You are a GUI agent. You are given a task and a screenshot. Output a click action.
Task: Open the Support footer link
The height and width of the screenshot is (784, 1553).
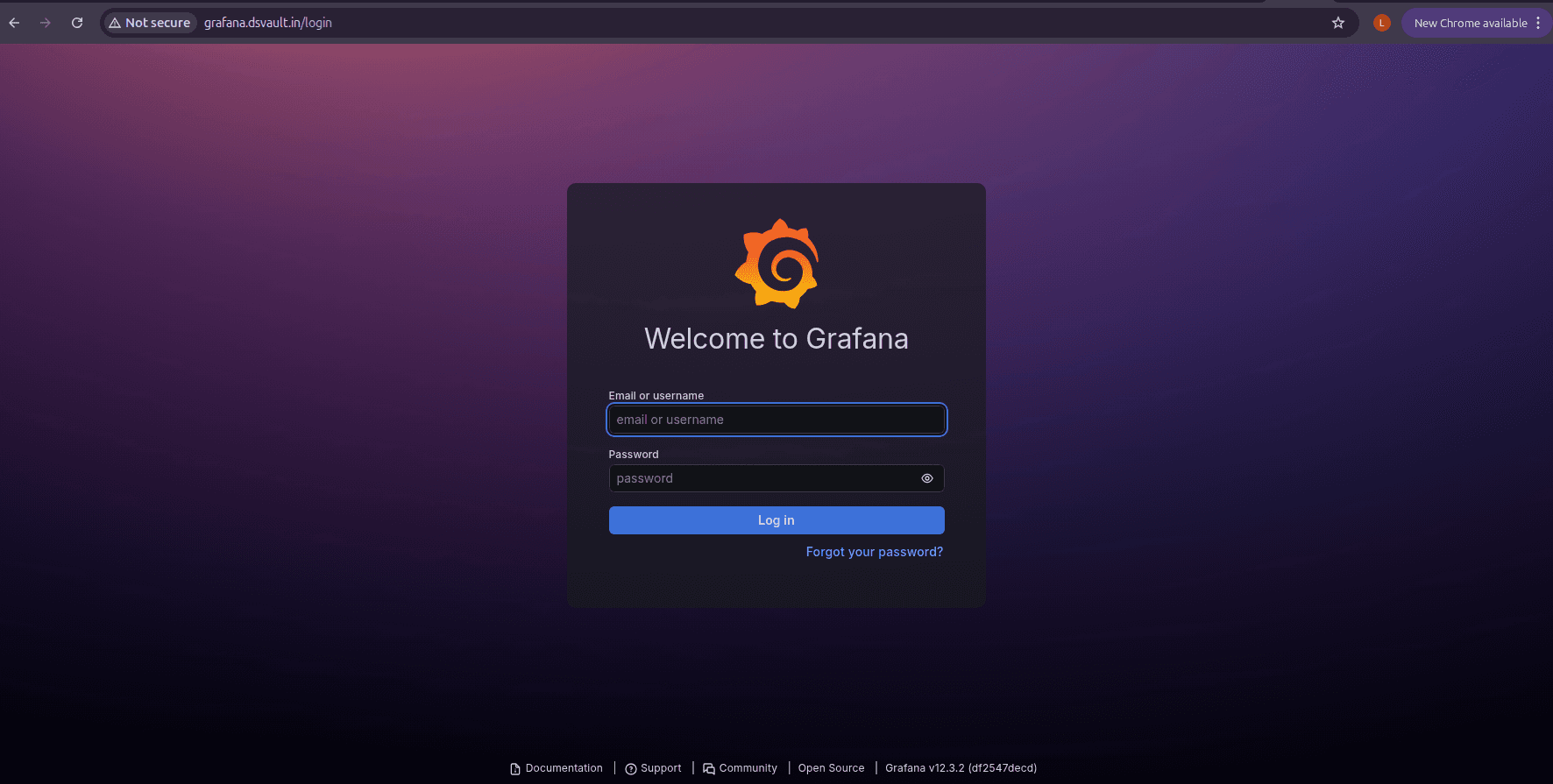[653, 768]
